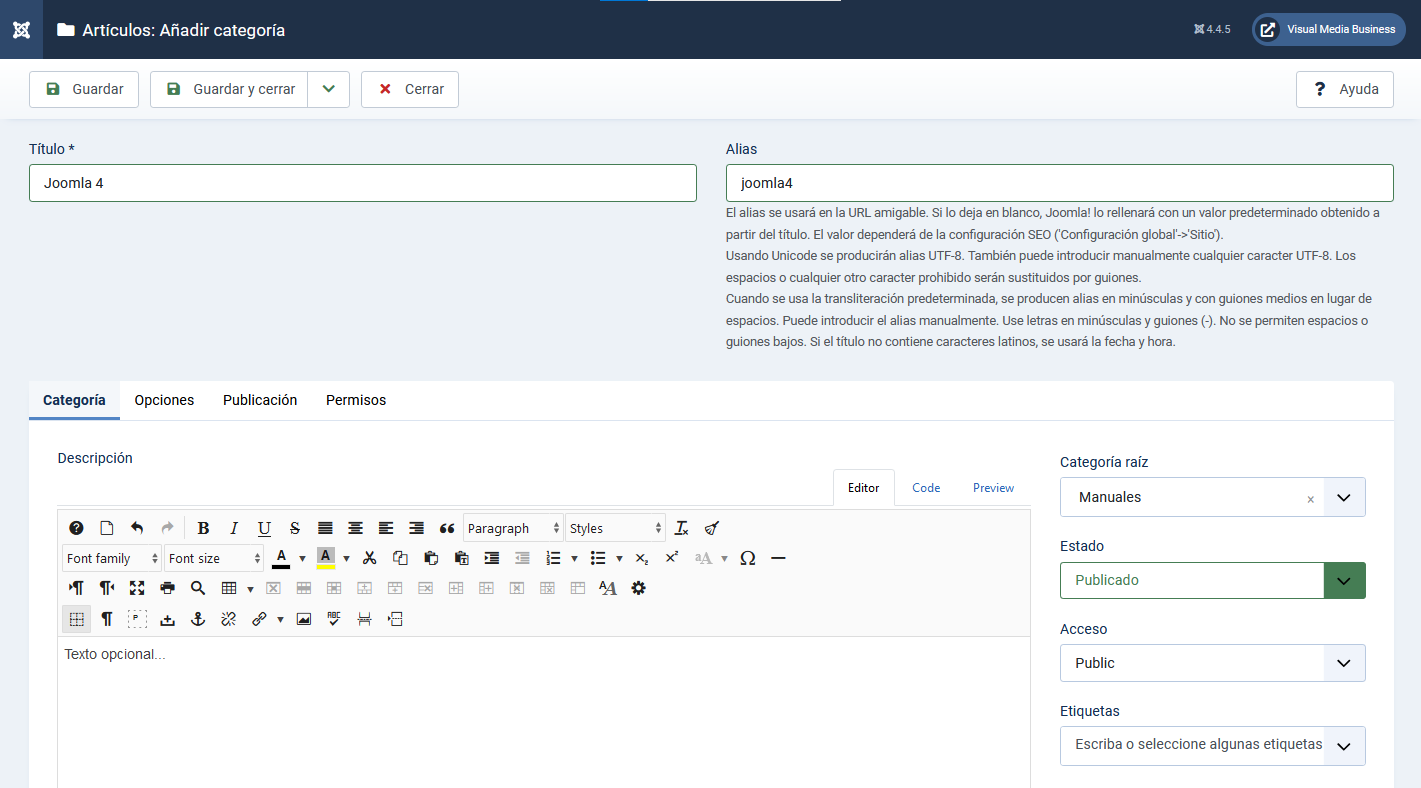Cut selection with scissors icon

[370, 558]
